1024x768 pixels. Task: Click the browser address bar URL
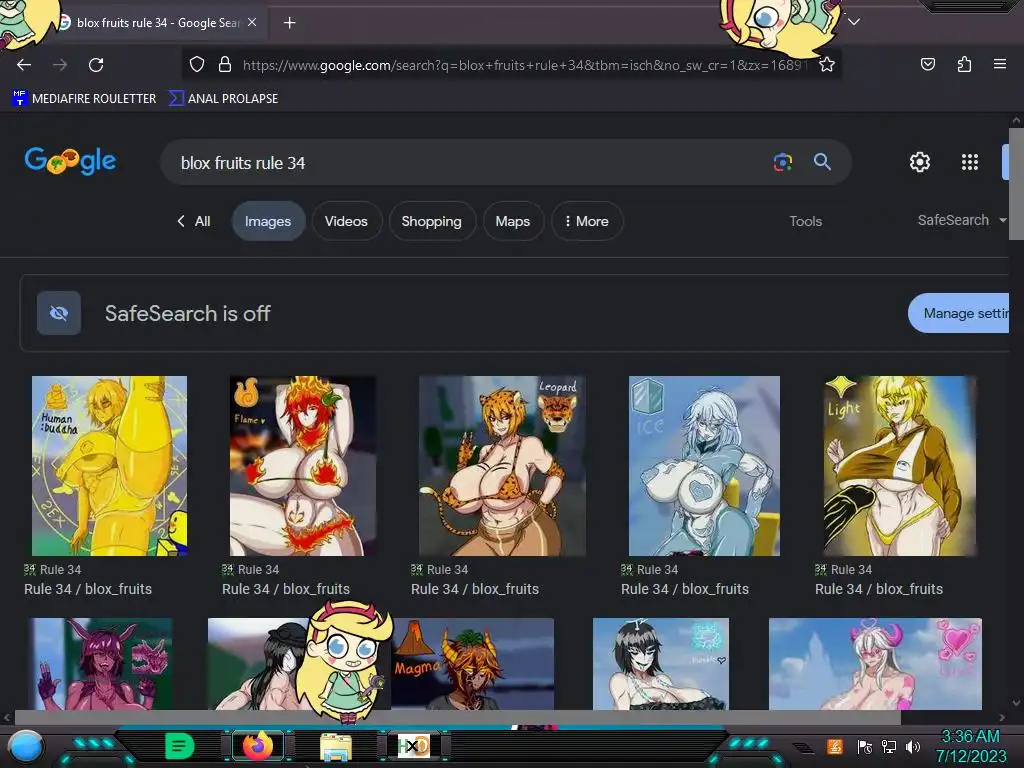[524, 65]
